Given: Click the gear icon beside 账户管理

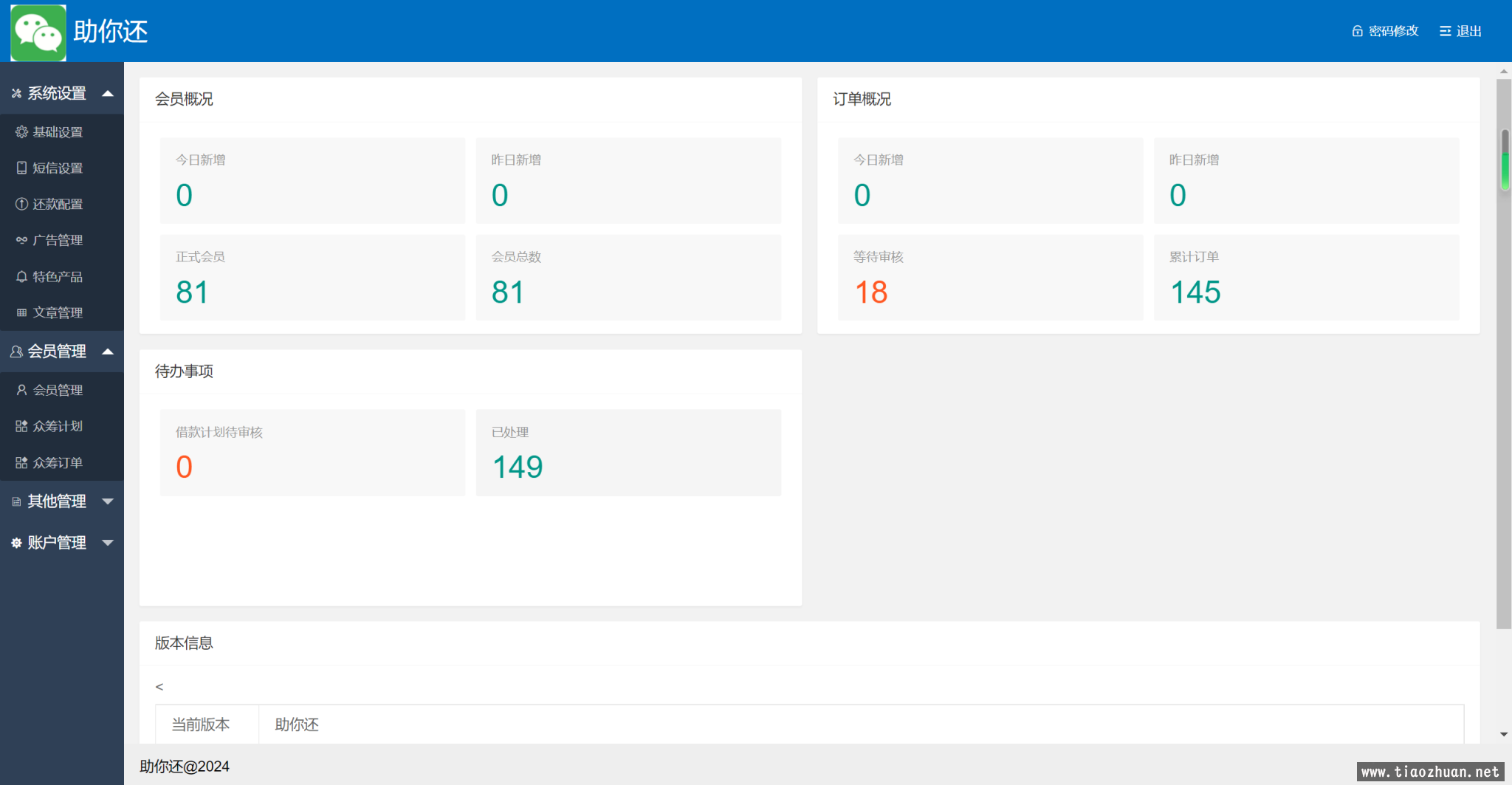Looking at the screenshot, I should [16, 543].
